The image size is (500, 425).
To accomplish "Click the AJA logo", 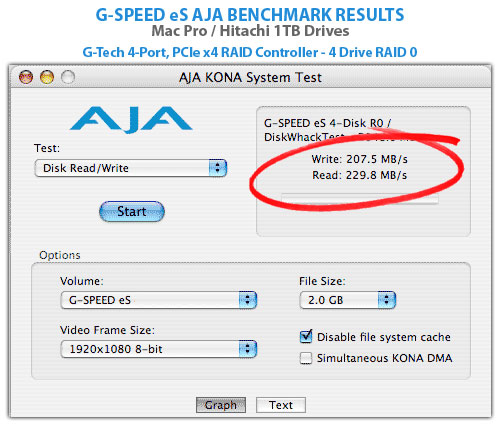I will click(131, 119).
